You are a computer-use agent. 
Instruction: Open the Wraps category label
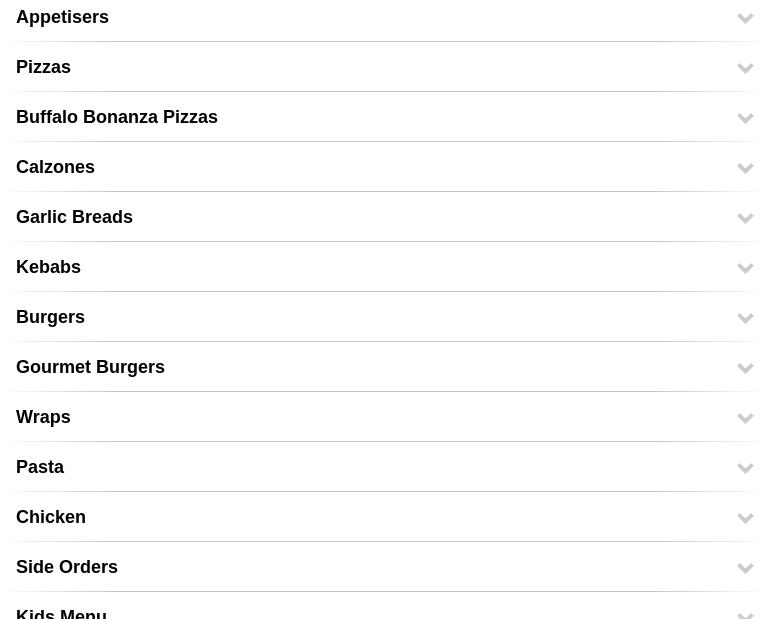point(43,417)
